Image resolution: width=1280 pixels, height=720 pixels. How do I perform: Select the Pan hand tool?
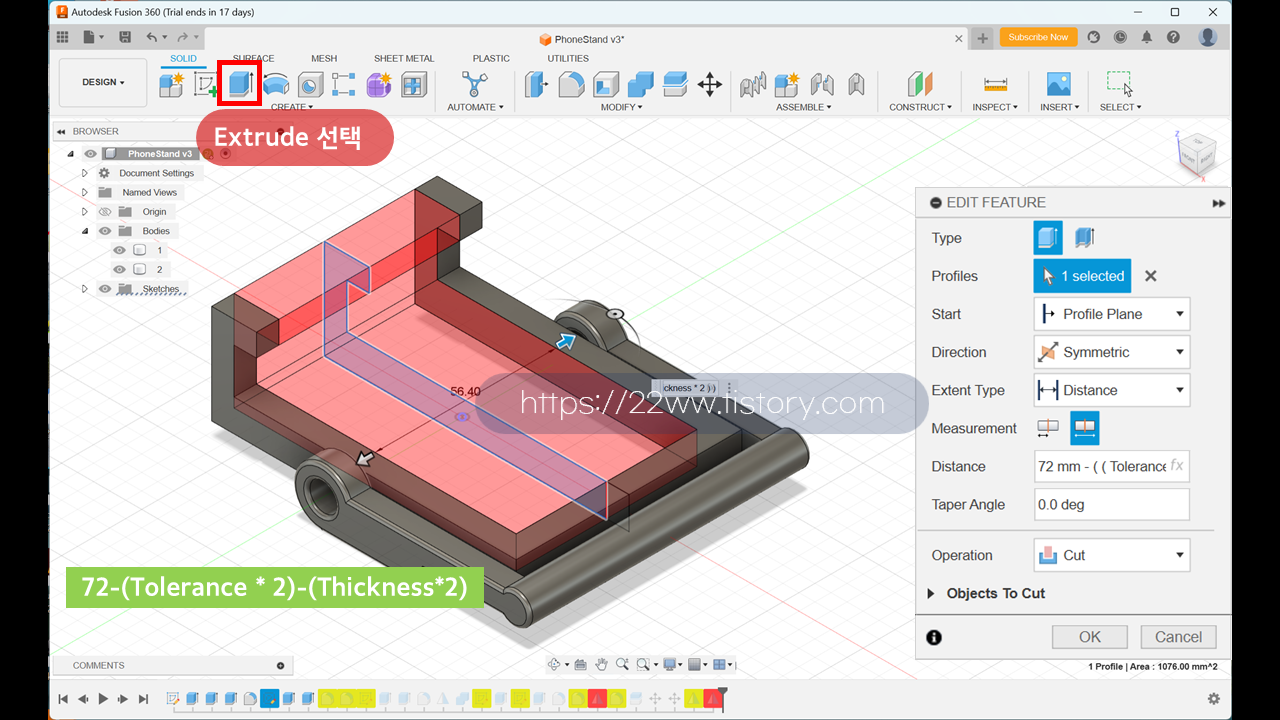tap(601, 664)
